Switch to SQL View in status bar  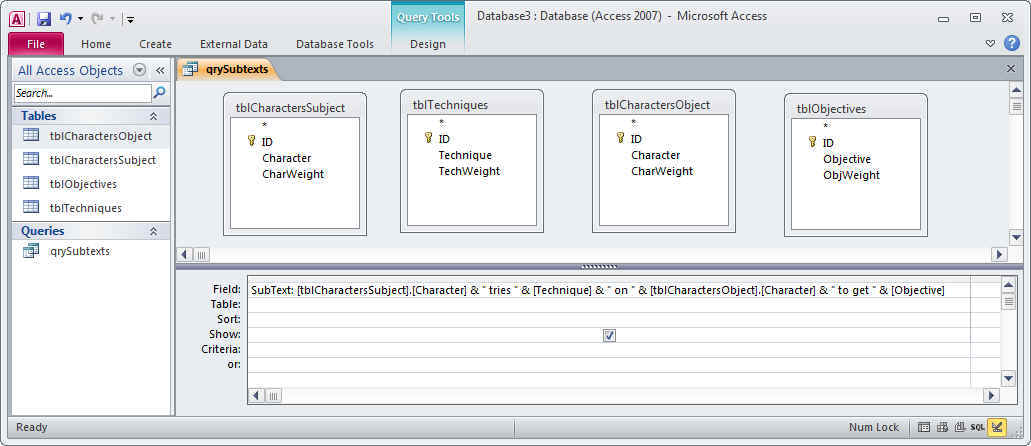click(978, 427)
